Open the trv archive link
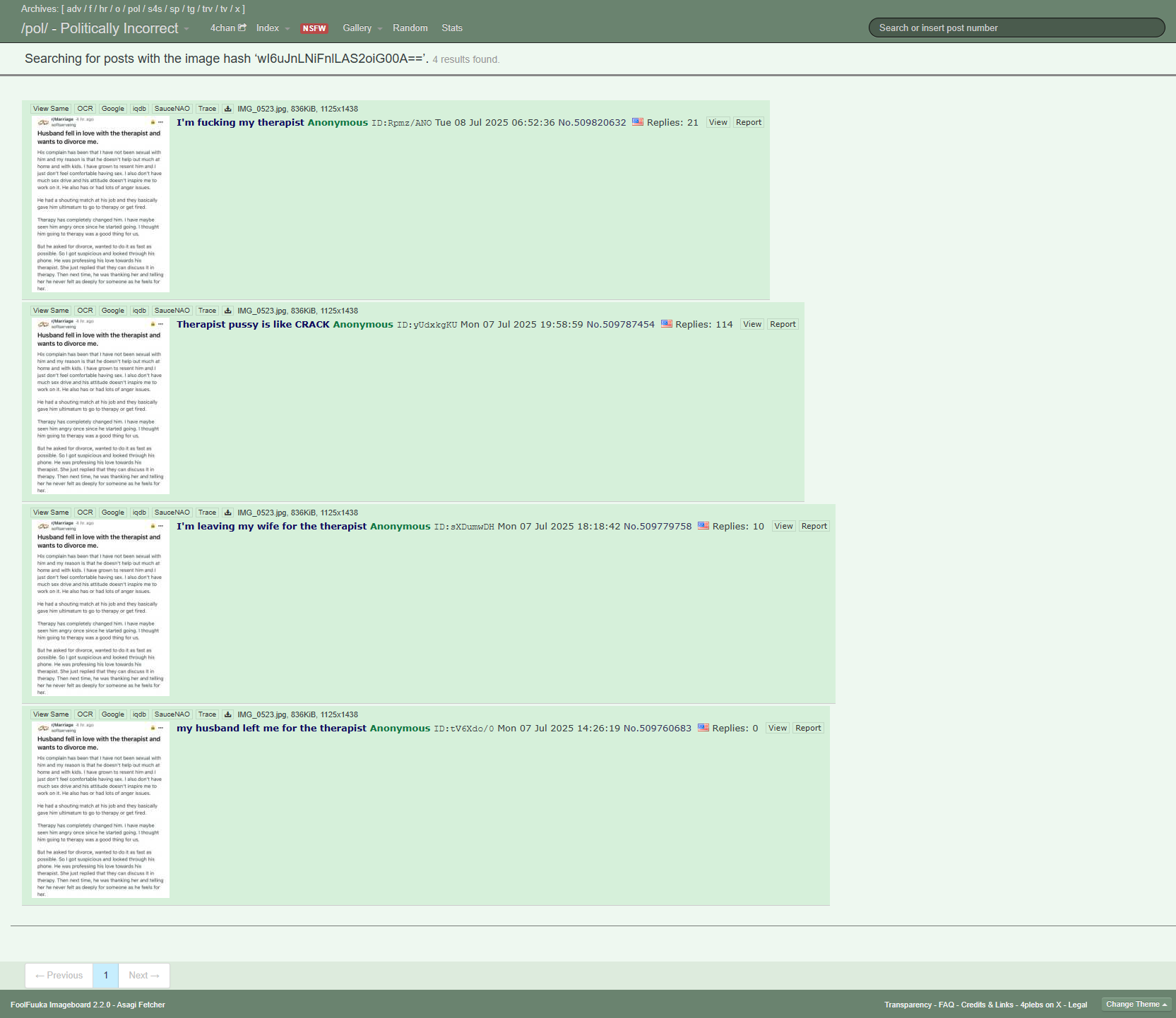This screenshot has width=1176, height=1018. coord(207,9)
